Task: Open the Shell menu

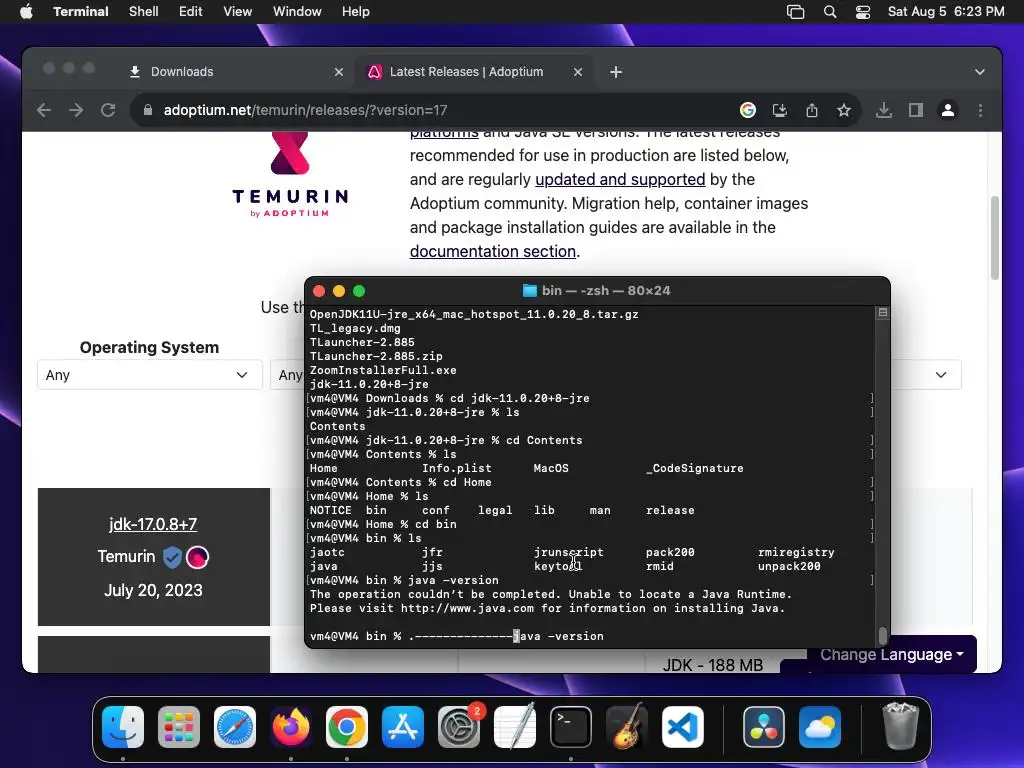Action: coord(143,12)
